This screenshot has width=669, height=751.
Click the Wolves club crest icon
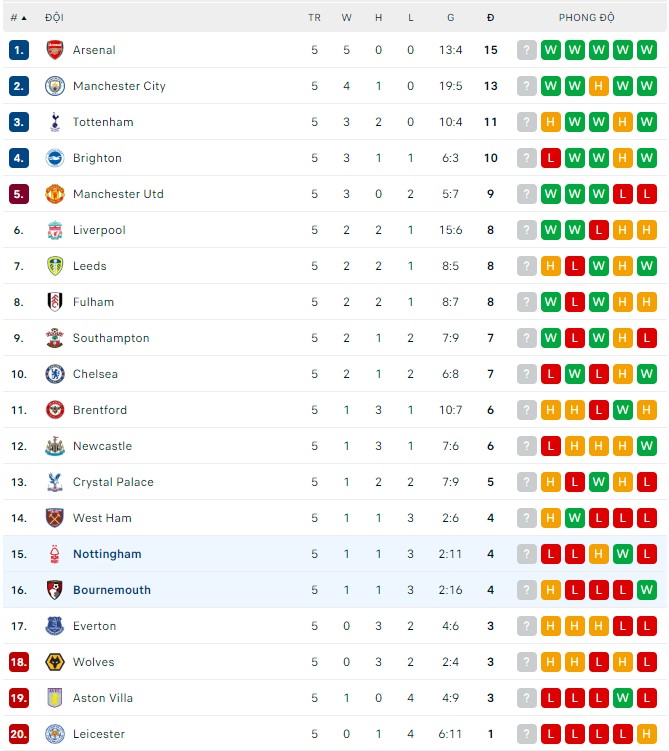coord(55,662)
